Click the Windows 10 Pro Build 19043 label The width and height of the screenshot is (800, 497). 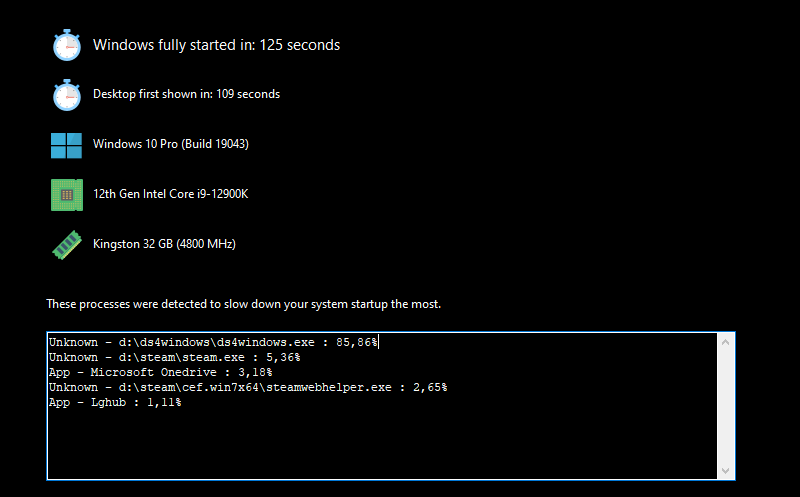(x=170, y=144)
